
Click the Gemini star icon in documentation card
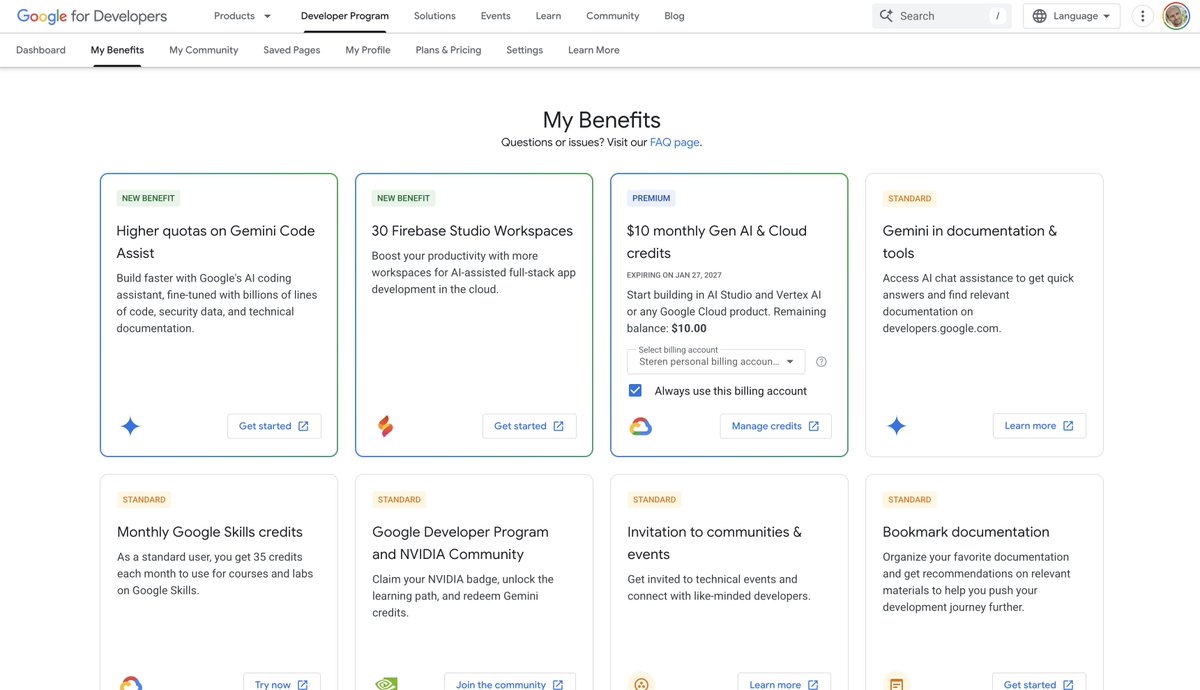pyautogui.click(x=896, y=426)
